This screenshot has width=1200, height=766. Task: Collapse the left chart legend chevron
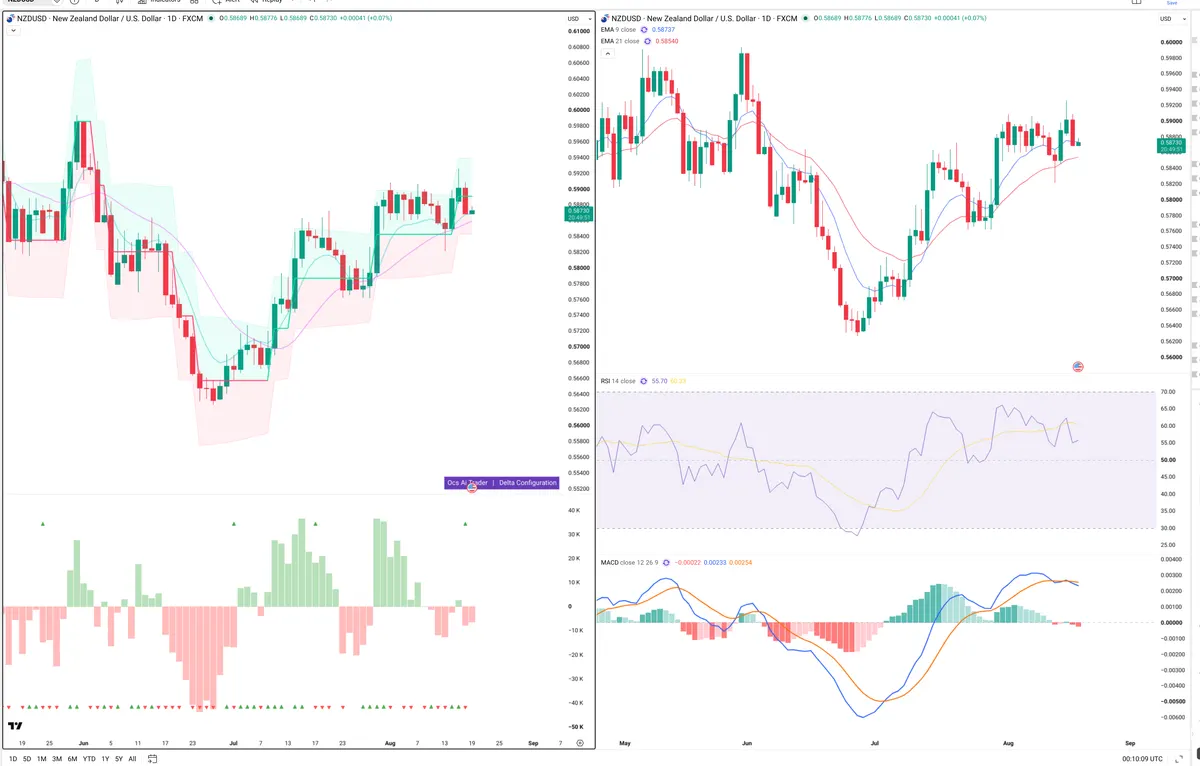pos(13,31)
